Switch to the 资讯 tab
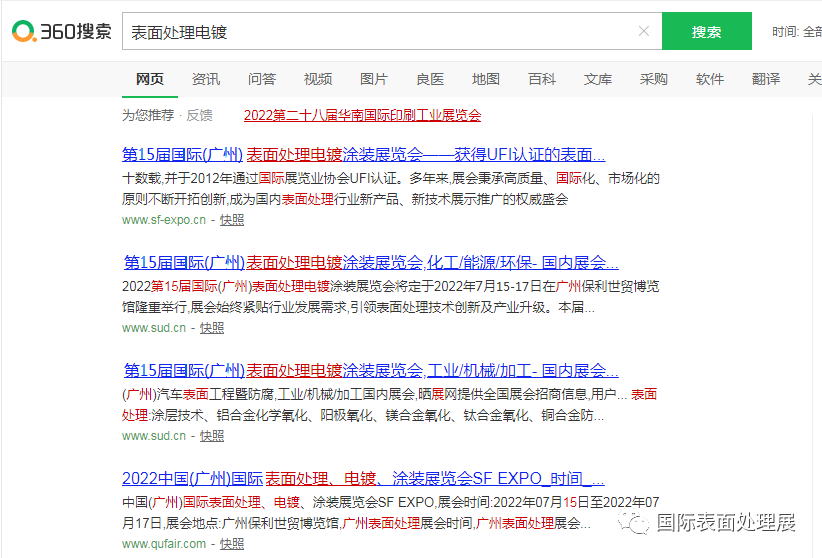 206,79
